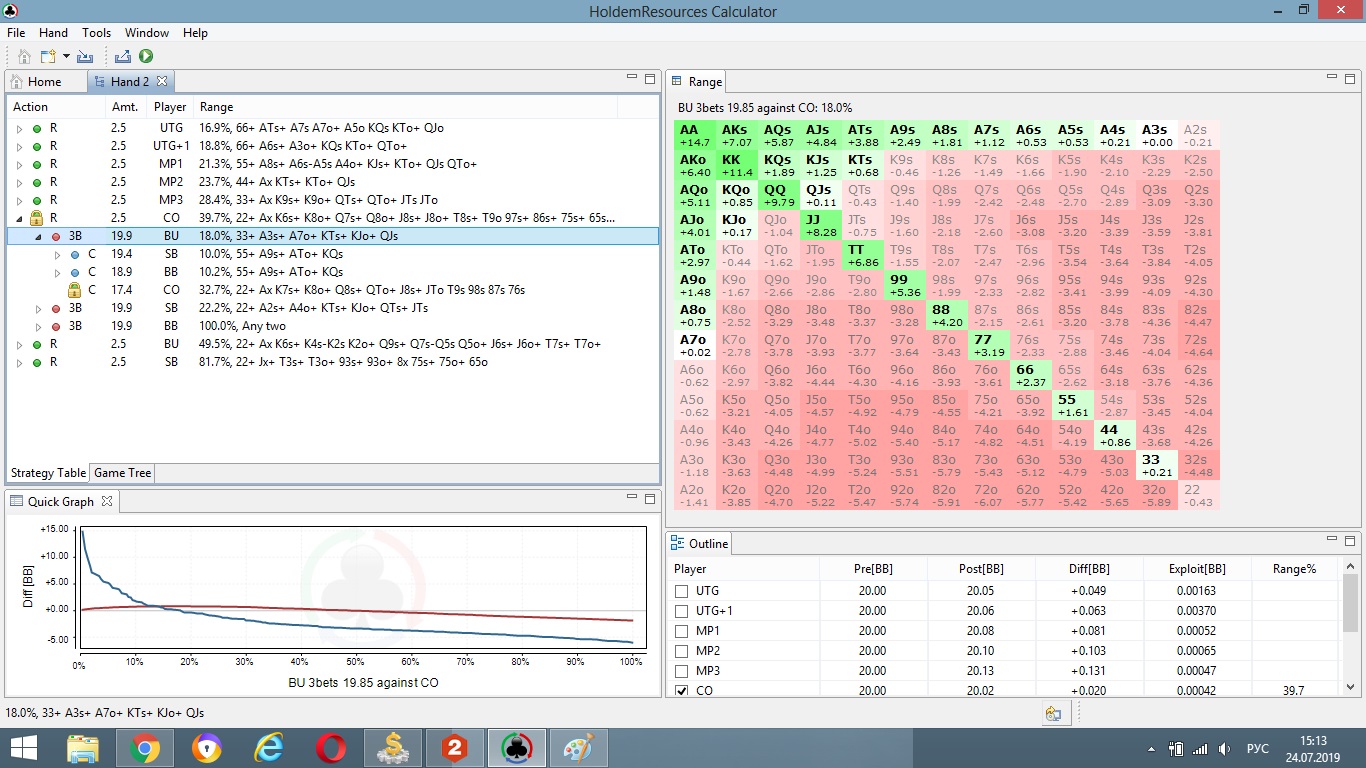Minimize the Outline panel

coord(1331,540)
